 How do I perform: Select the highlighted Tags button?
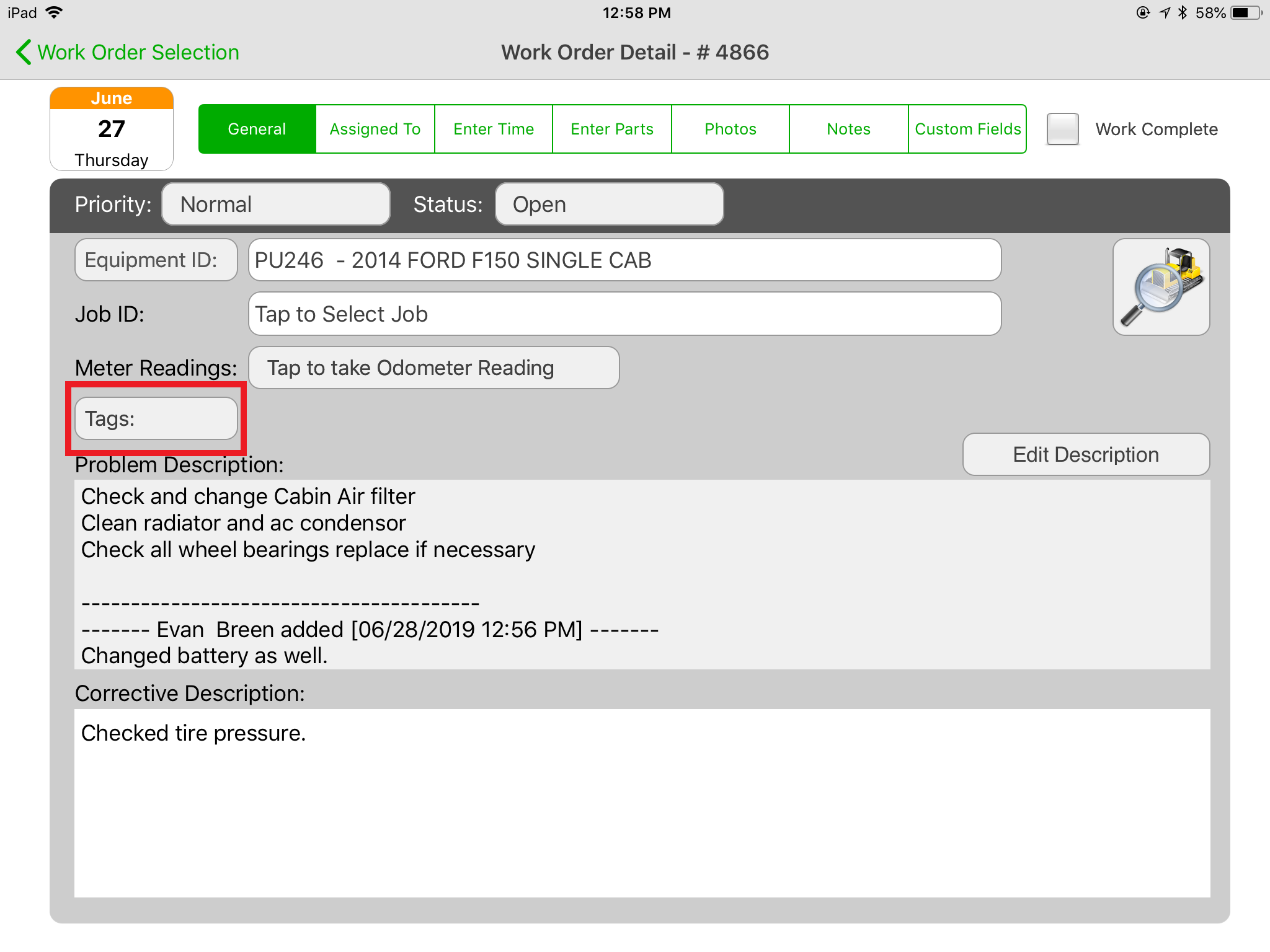[x=156, y=418]
